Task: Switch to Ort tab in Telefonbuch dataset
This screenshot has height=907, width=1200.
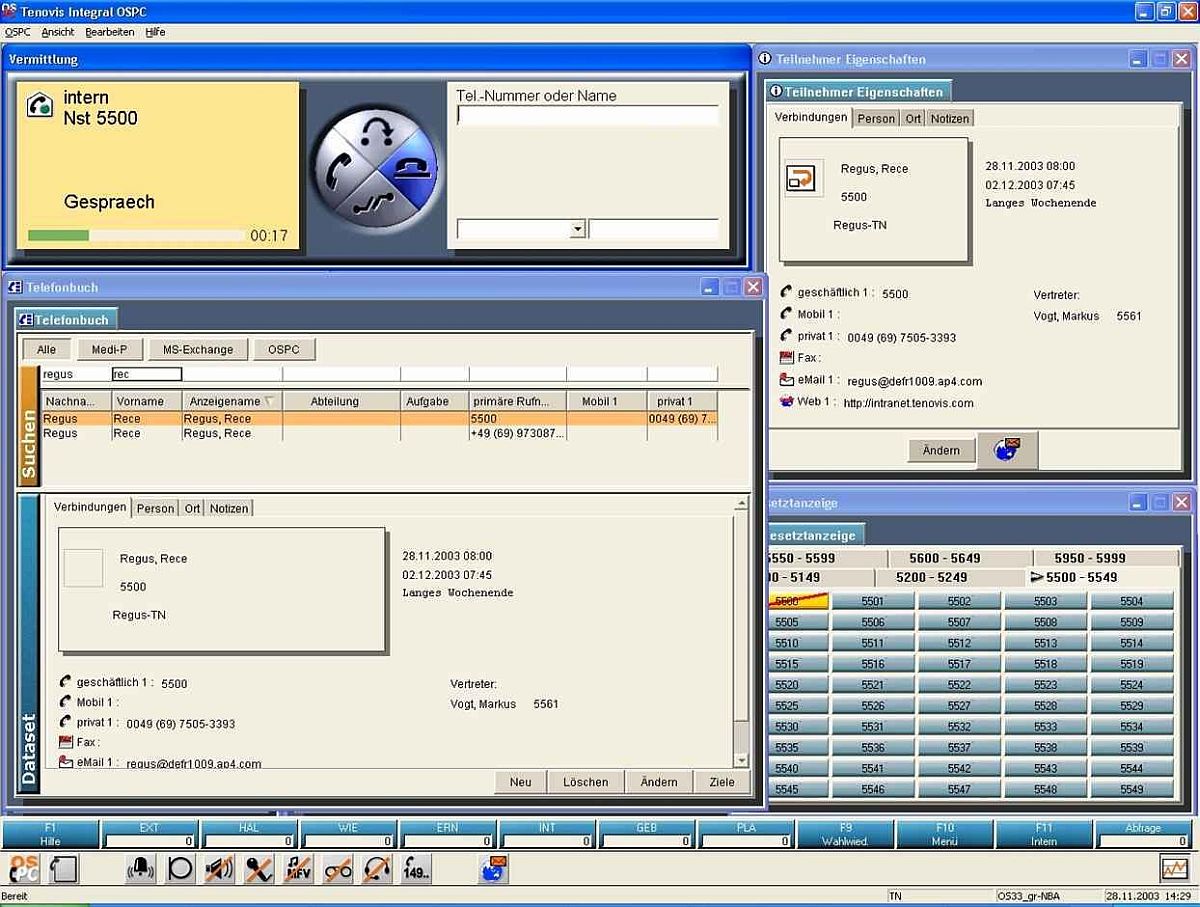Action: pyautogui.click(x=192, y=508)
